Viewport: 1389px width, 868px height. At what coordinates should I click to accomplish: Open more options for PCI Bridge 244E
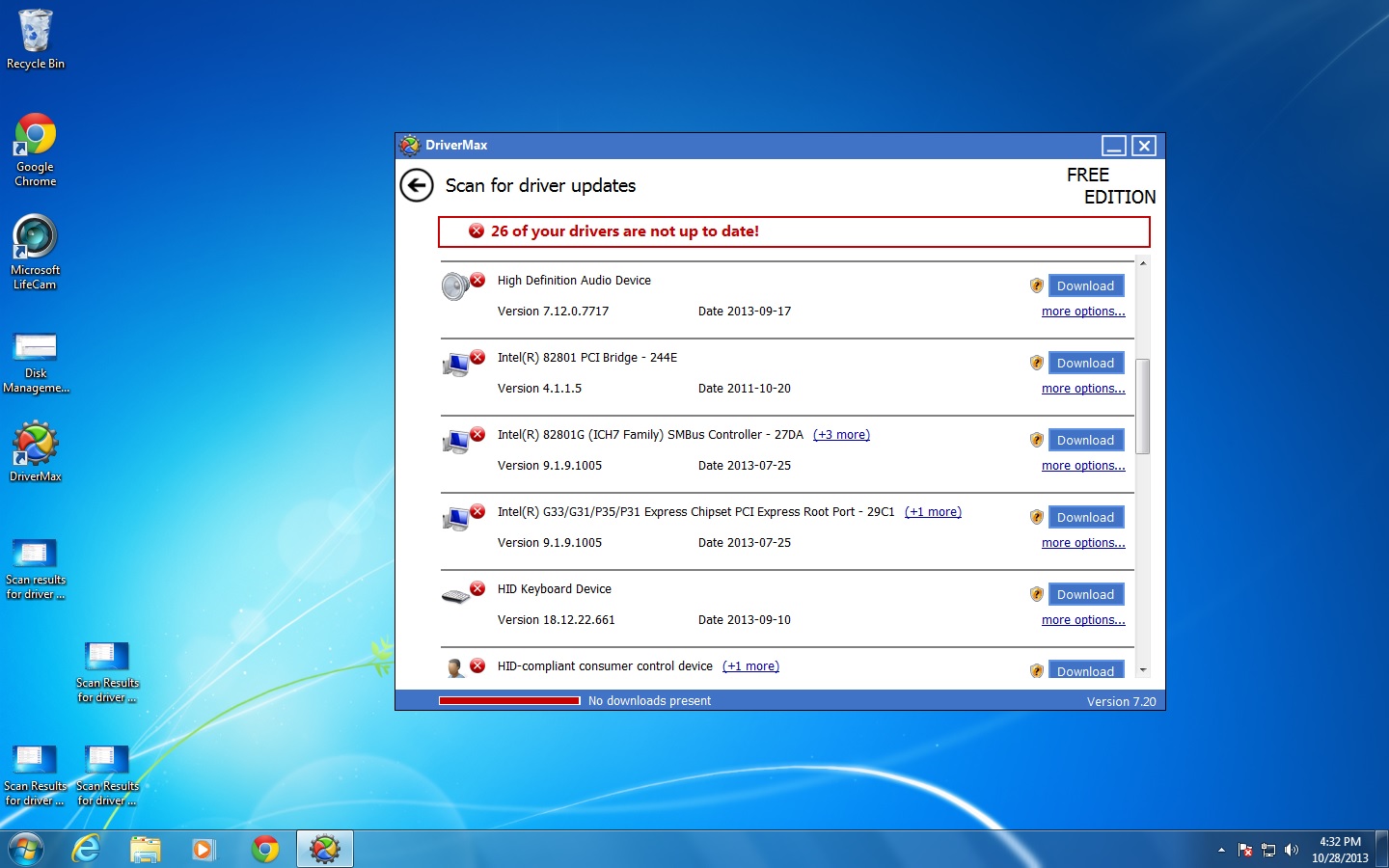point(1083,389)
